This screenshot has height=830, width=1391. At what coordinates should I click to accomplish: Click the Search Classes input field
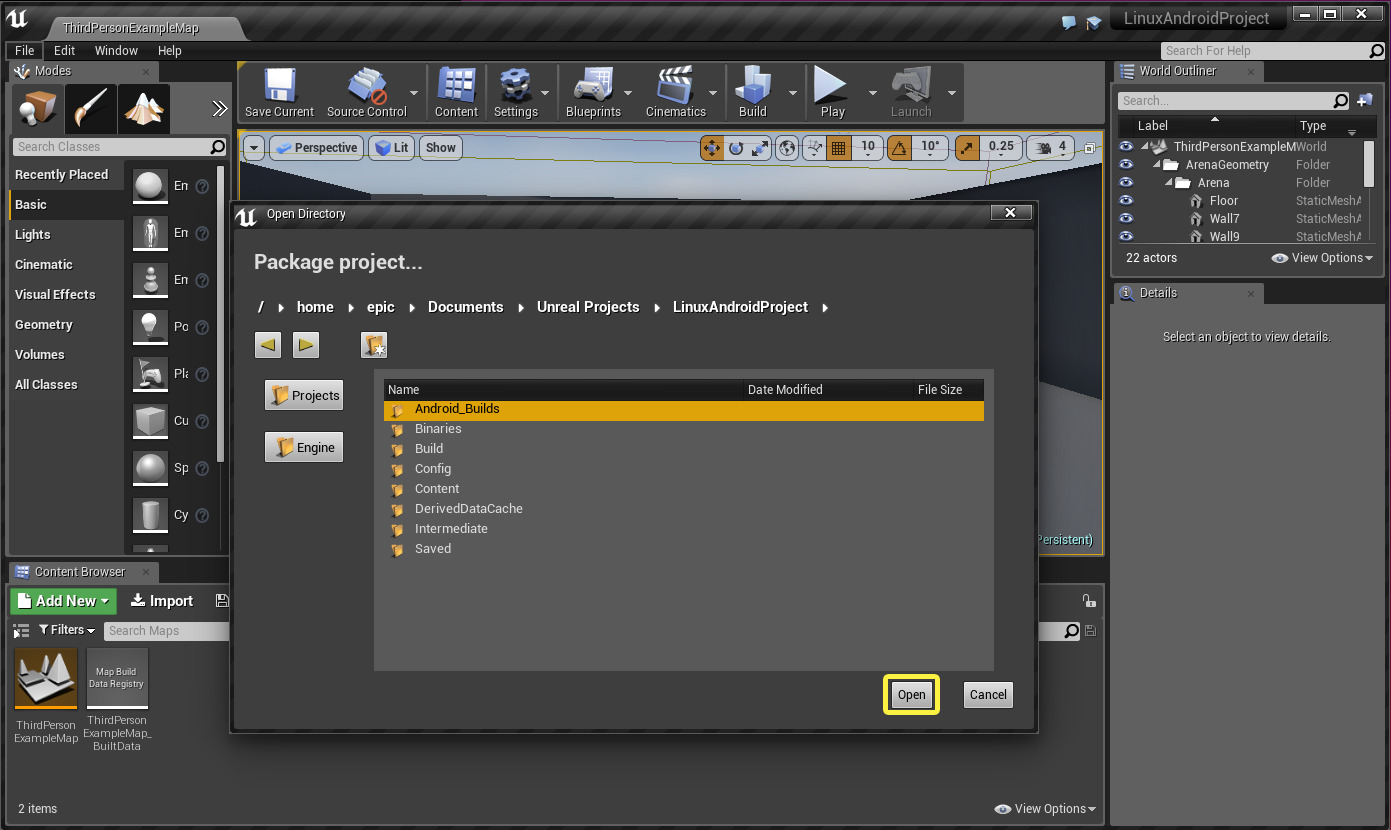(x=110, y=147)
